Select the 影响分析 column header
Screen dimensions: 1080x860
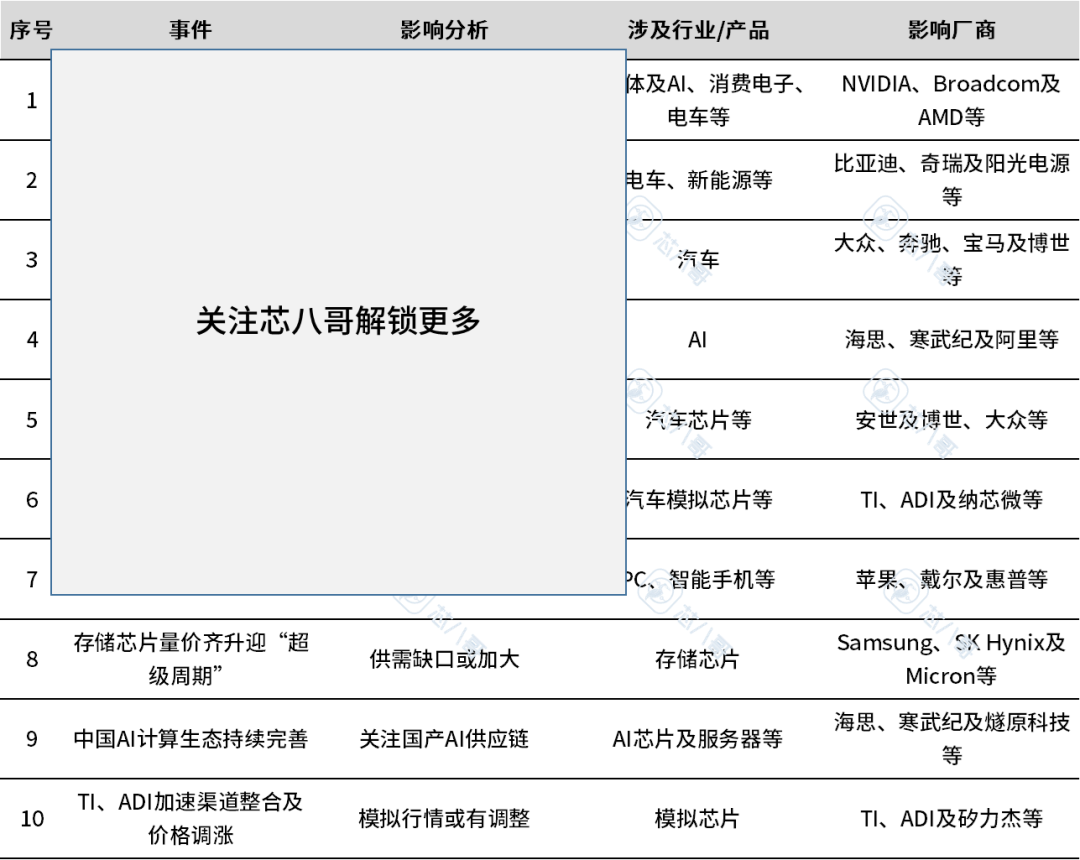444,30
